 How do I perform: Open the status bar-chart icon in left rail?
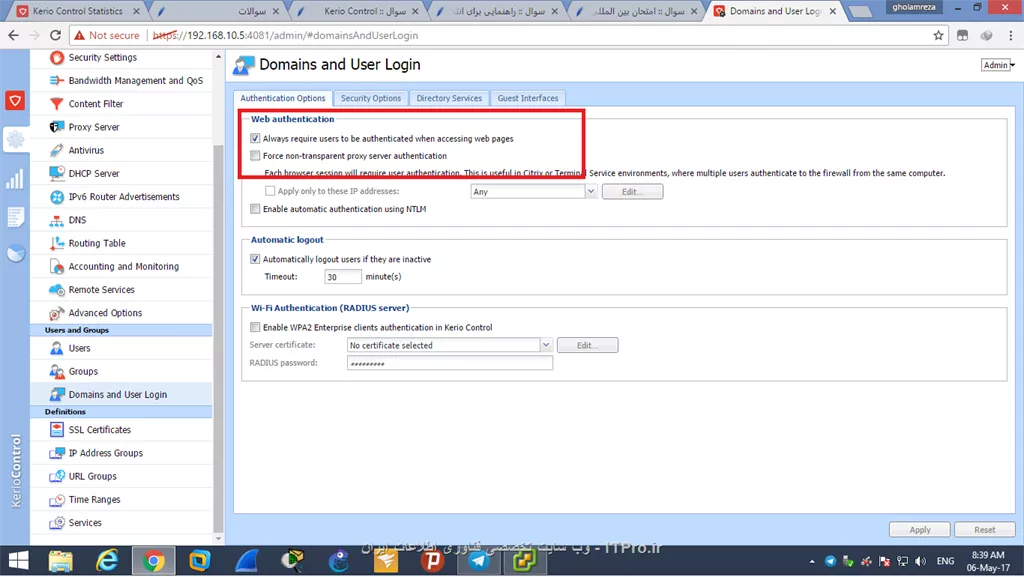click(x=14, y=179)
